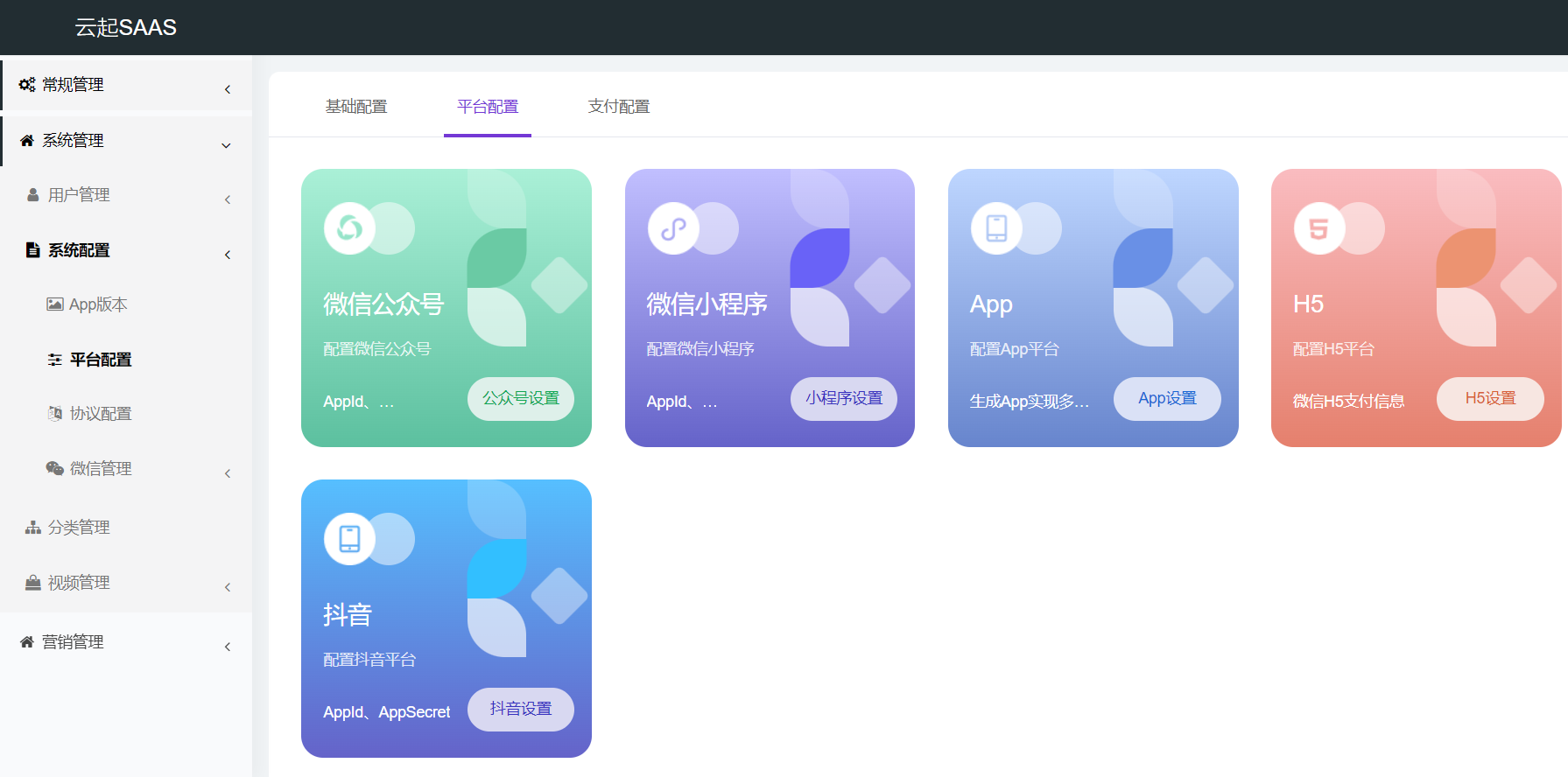
Task: Click the App card phone icon
Action: 996,228
